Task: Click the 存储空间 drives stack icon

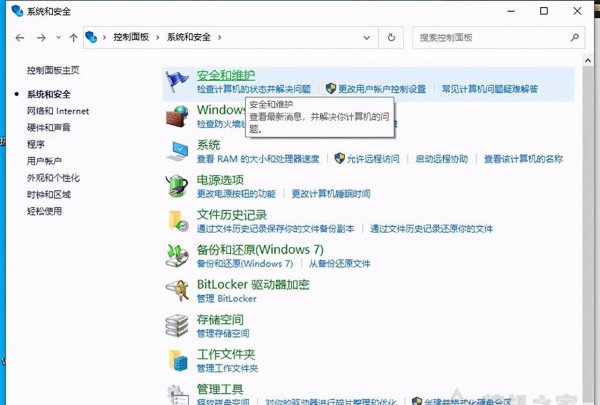Action: [177, 326]
